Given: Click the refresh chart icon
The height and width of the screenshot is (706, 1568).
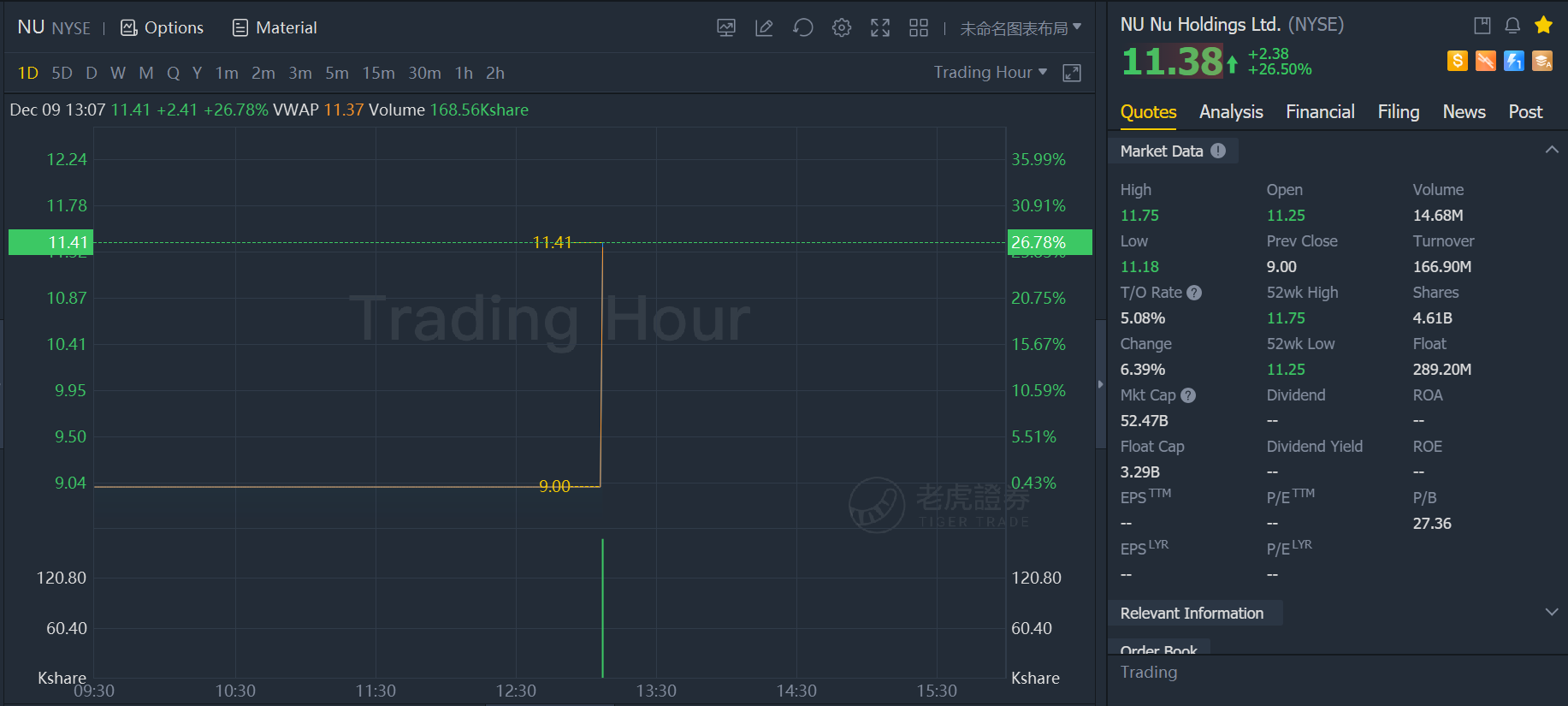Looking at the screenshot, I should click(802, 28).
